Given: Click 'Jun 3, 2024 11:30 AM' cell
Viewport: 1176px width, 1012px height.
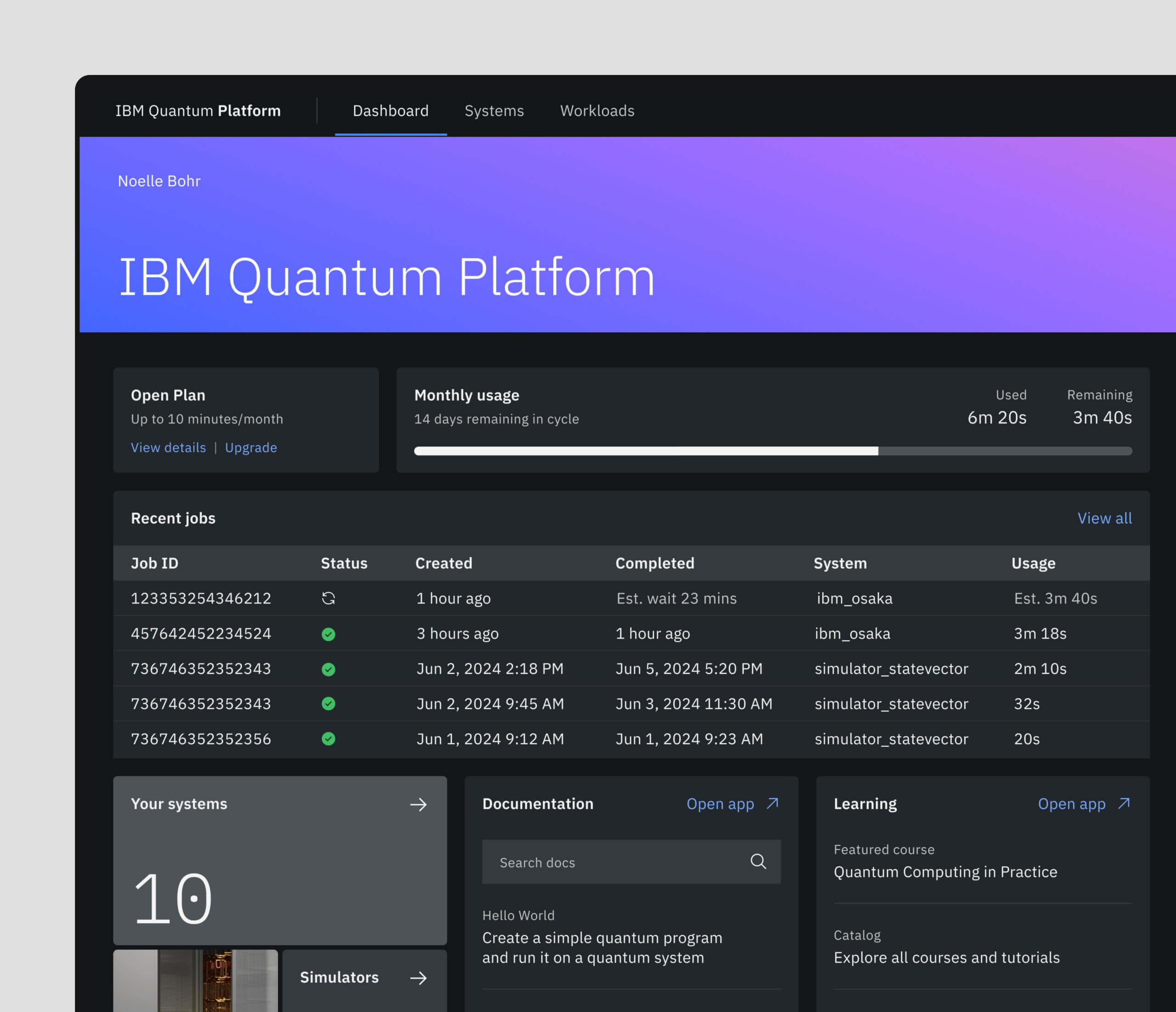Looking at the screenshot, I should click(694, 704).
